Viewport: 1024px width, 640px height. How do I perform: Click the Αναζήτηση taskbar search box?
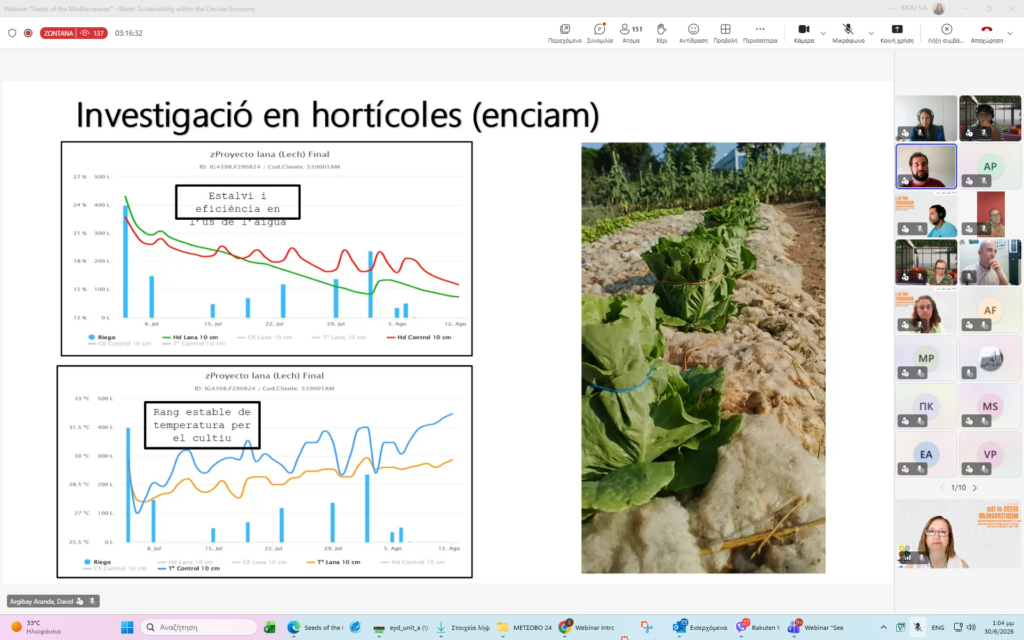pos(199,628)
